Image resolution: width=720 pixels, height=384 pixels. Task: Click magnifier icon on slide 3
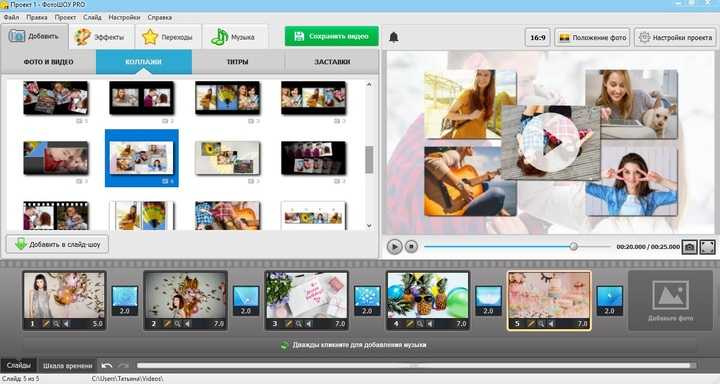[298, 324]
